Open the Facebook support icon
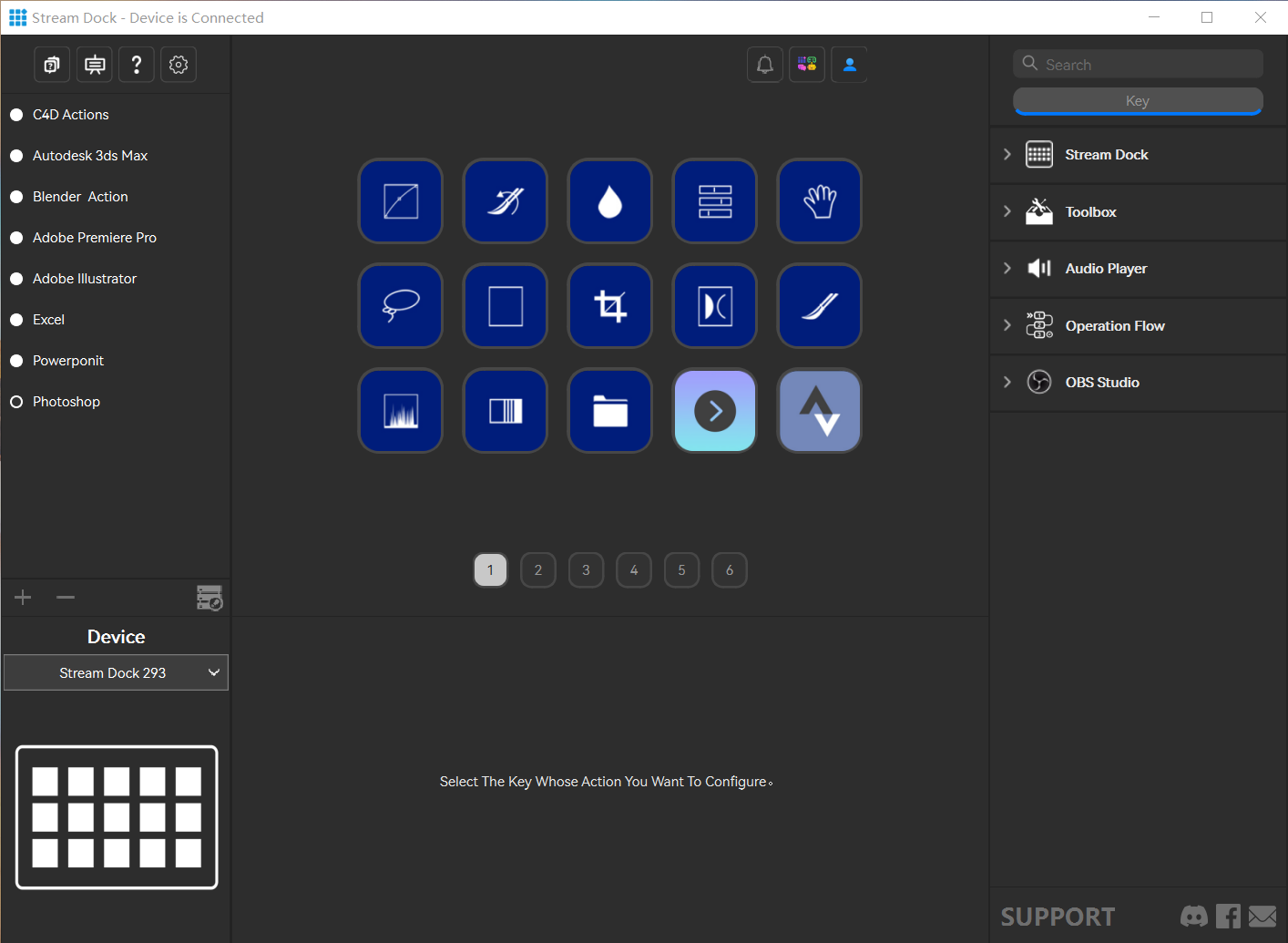The height and width of the screenshot is (943, 1288). (x=1228, y=916)
